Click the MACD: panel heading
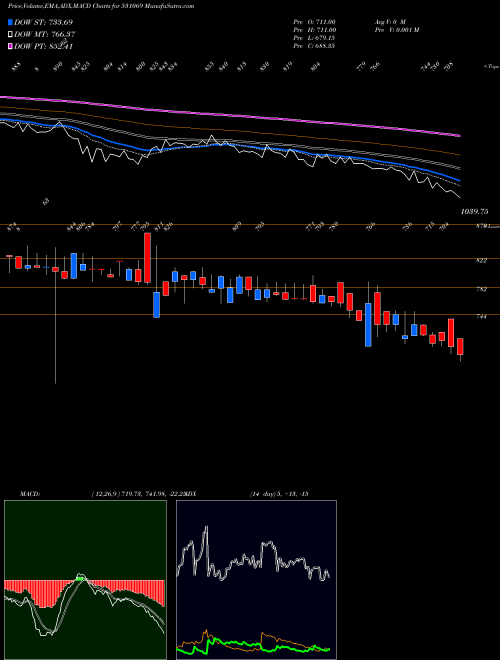 (30, 494)
